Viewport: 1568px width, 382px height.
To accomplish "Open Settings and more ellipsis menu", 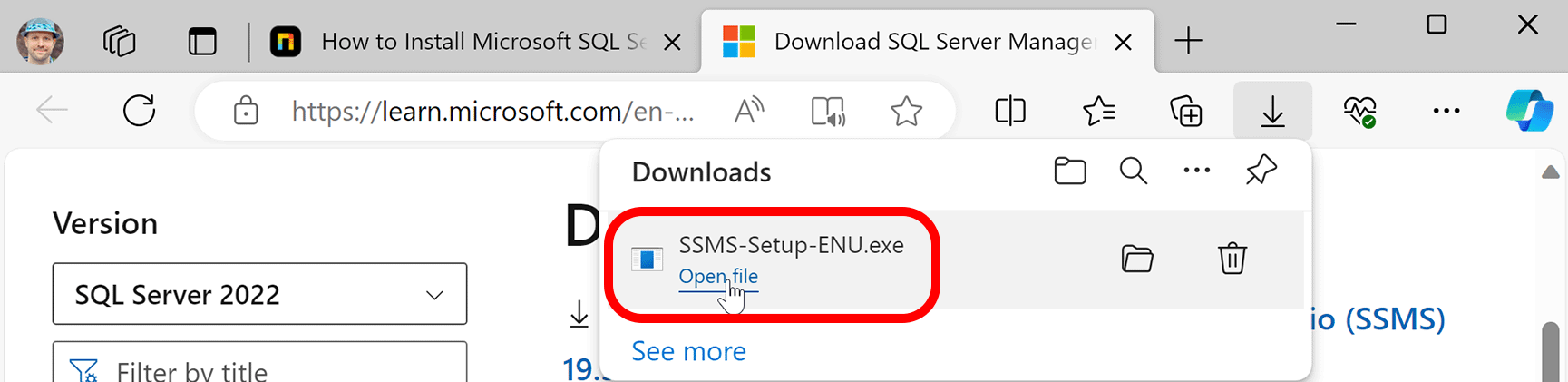I will pyautogui.click(x=1446, y=111).
